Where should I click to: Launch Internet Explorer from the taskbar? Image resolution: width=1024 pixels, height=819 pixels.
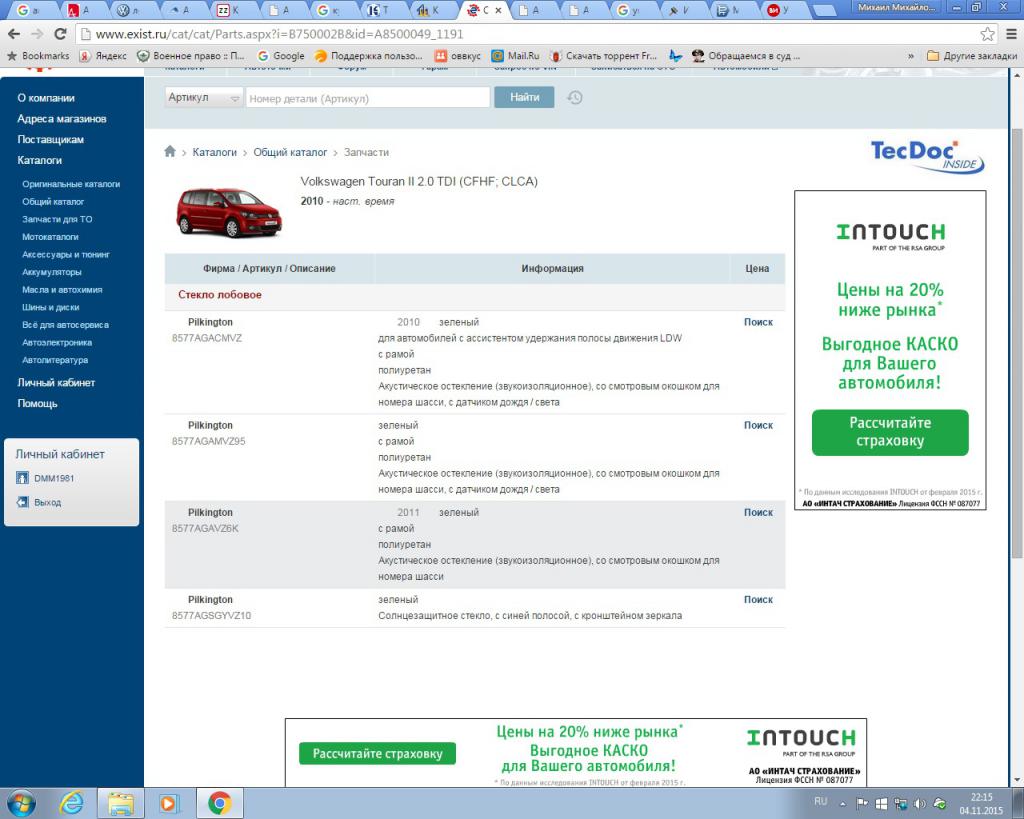71,803
